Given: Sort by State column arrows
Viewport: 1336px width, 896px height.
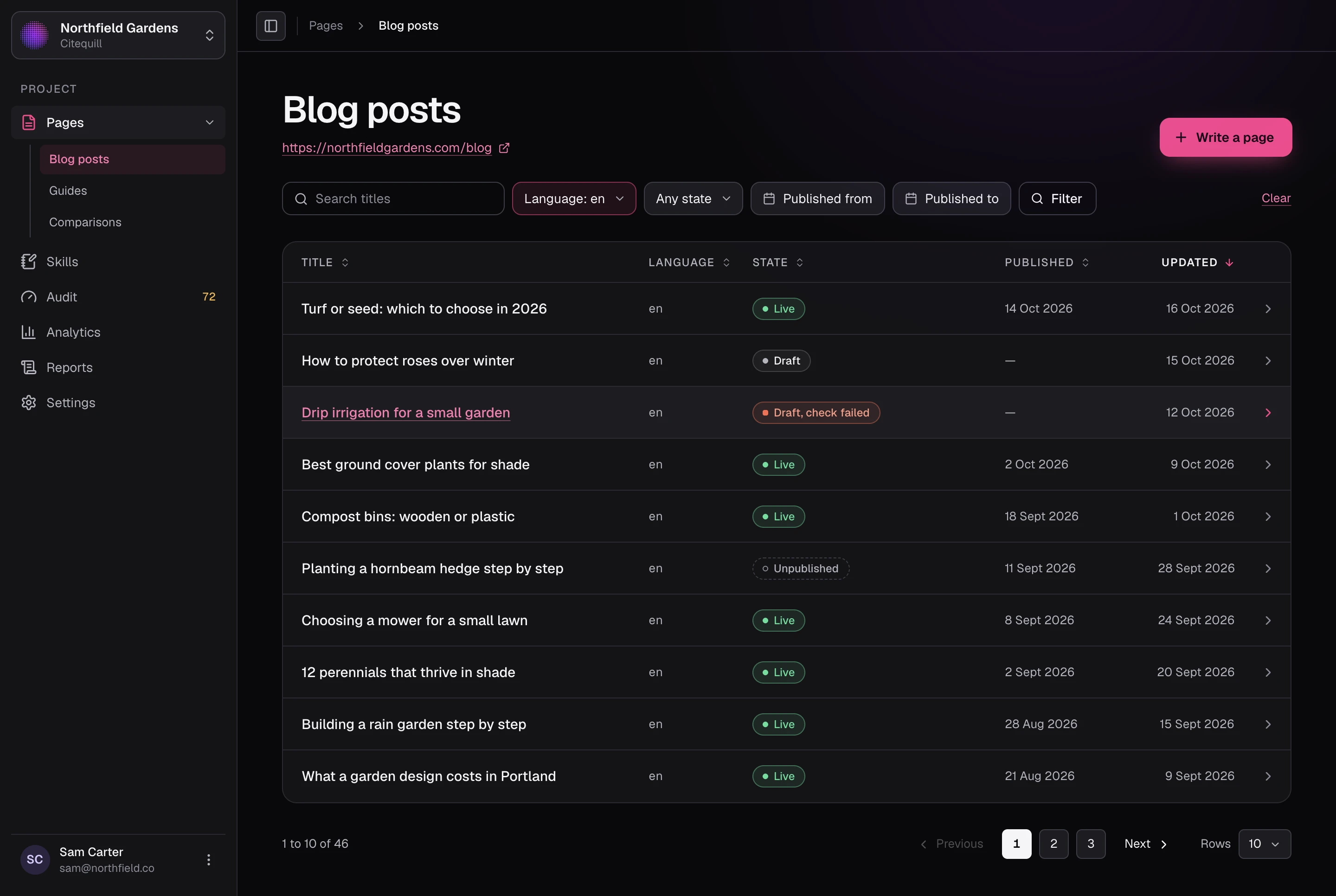Looking at the screenshot, I should click(x=799, y=262).
